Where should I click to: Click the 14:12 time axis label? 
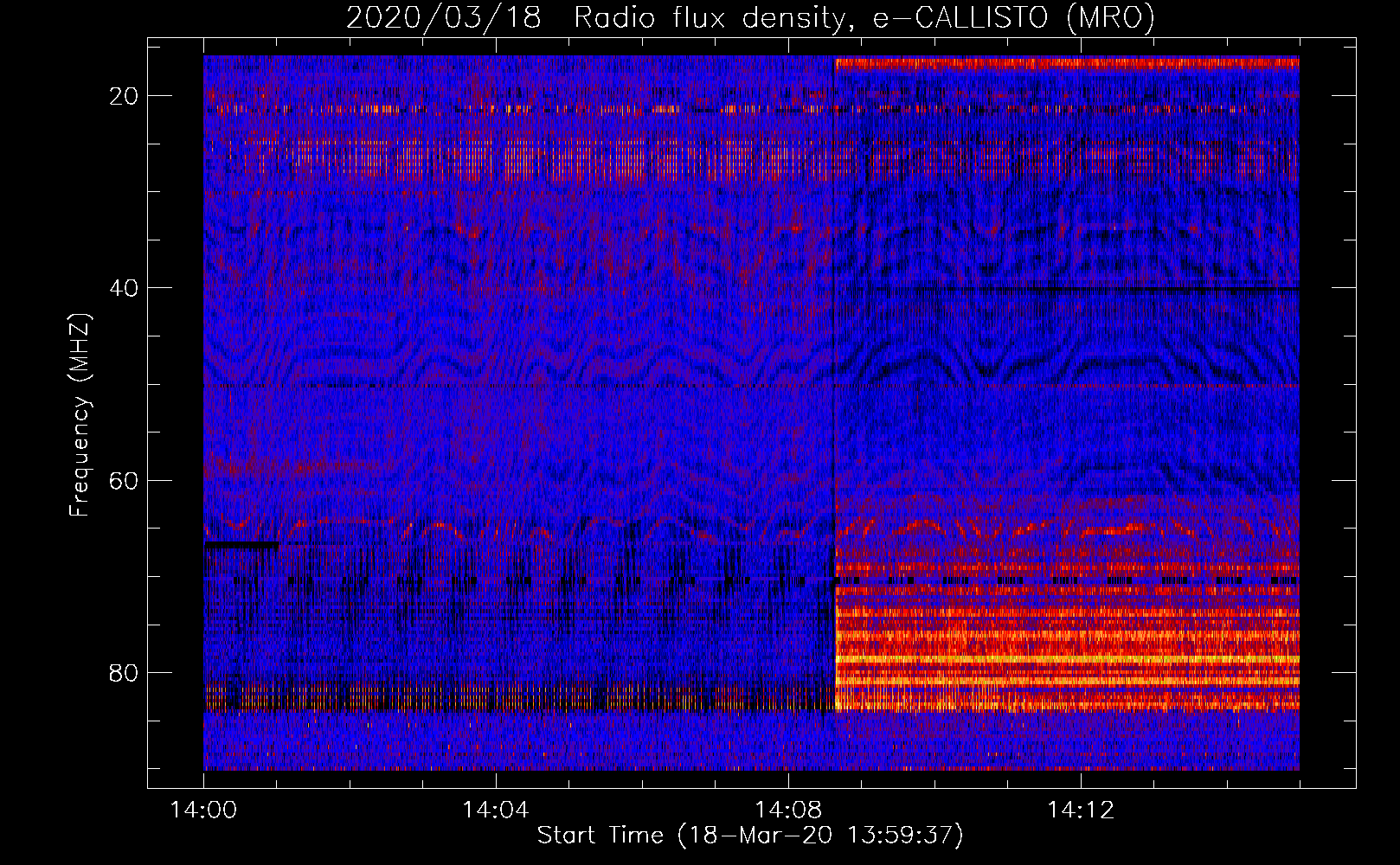1081,811
